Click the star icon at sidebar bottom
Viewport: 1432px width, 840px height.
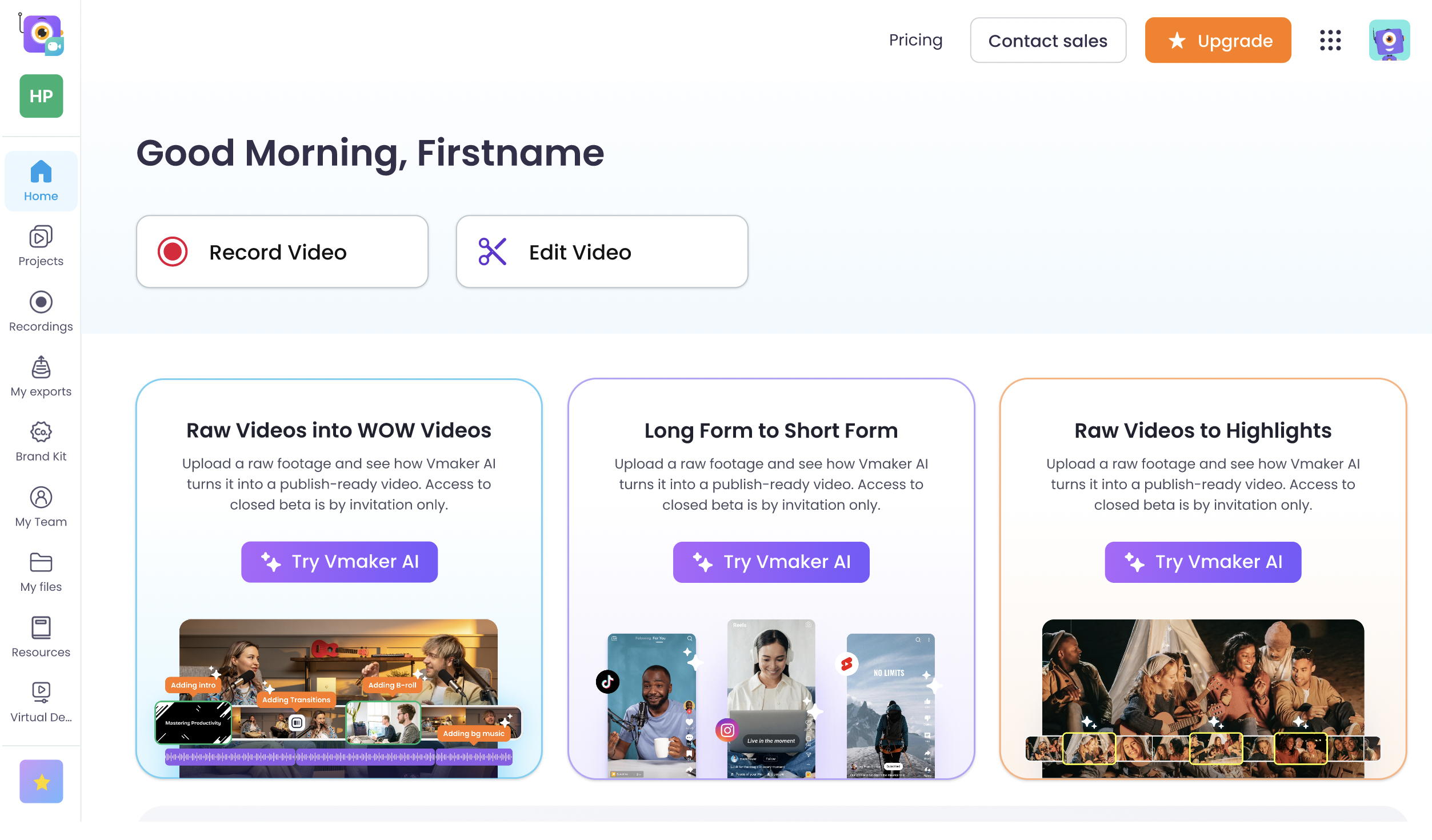(41, 781)
